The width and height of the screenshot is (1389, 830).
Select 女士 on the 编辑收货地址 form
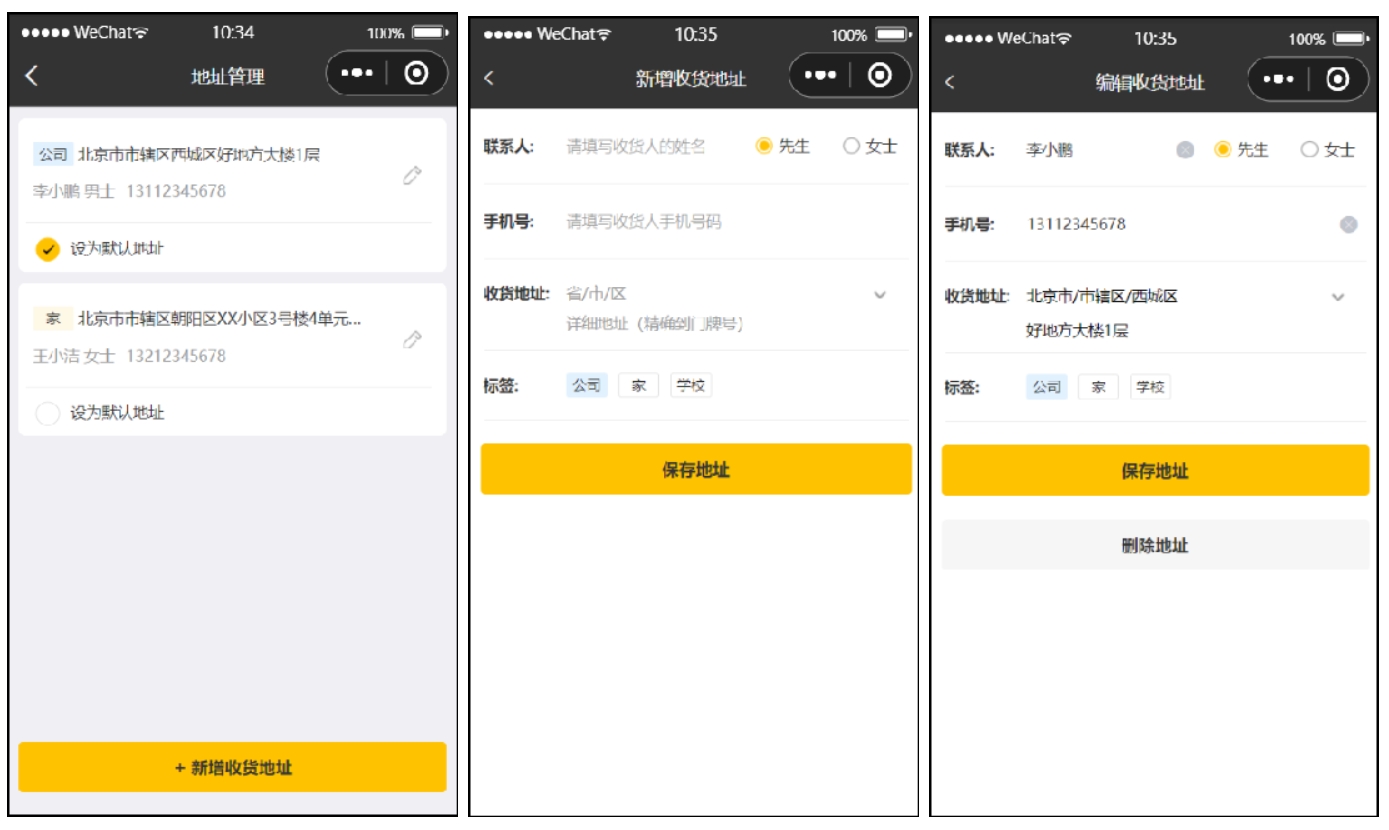(1328, 150)
